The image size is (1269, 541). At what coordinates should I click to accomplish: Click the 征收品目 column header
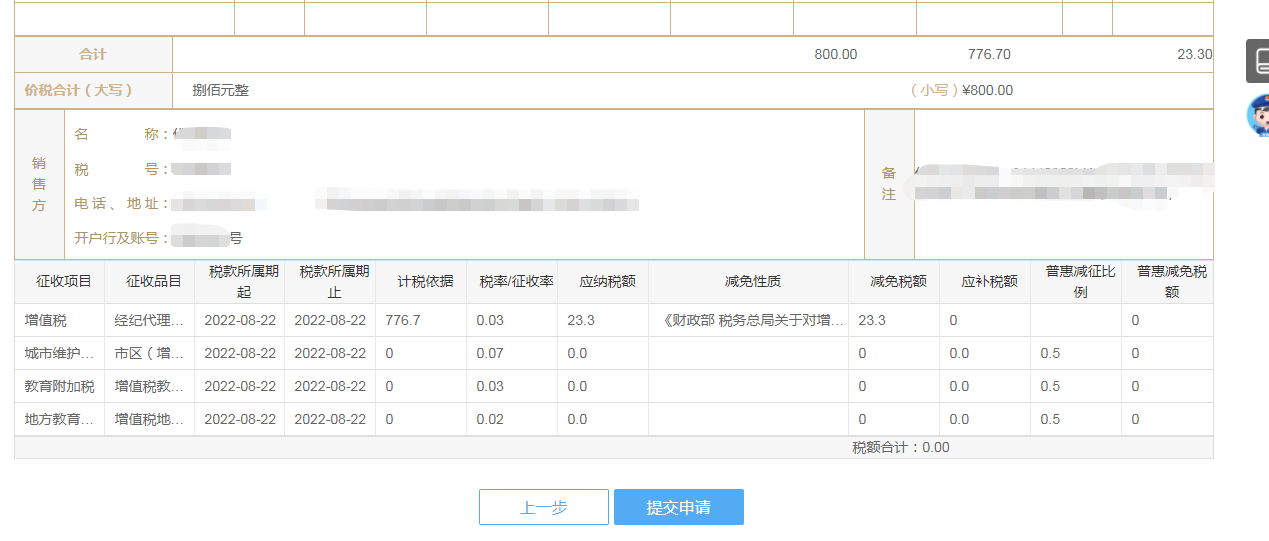pos(150,282)
